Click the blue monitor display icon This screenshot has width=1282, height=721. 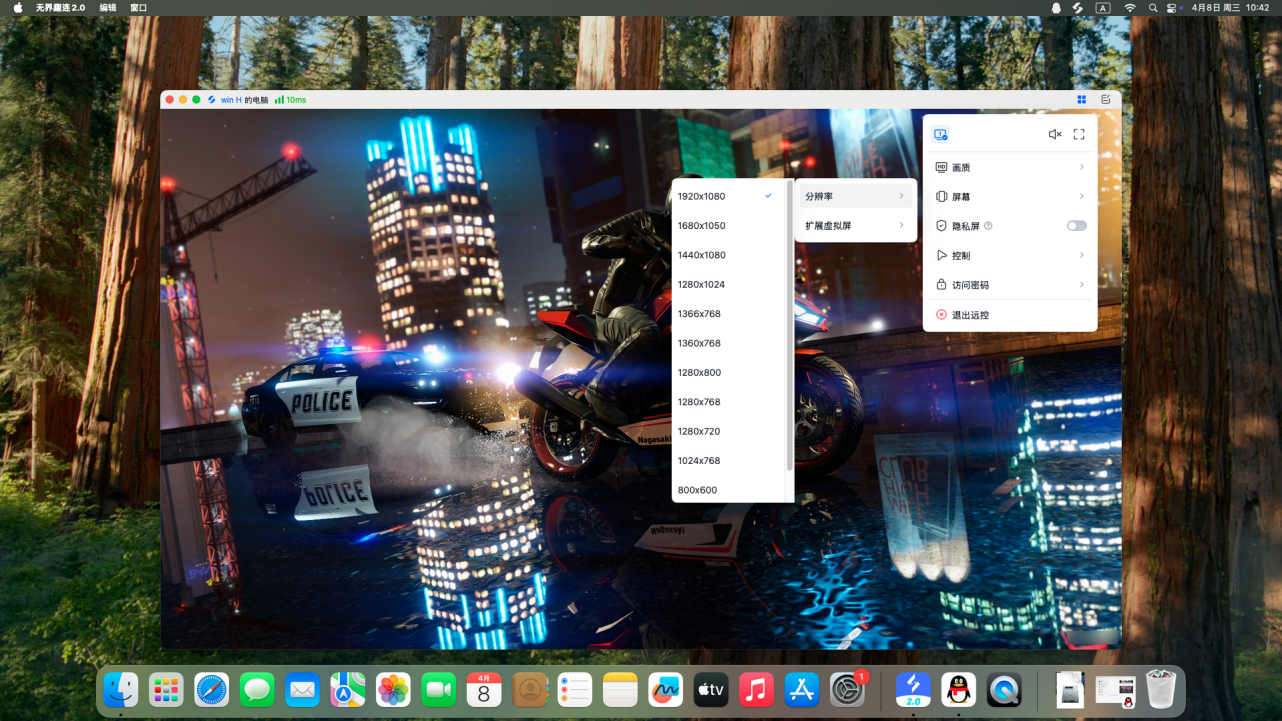(x=940, y=134)
